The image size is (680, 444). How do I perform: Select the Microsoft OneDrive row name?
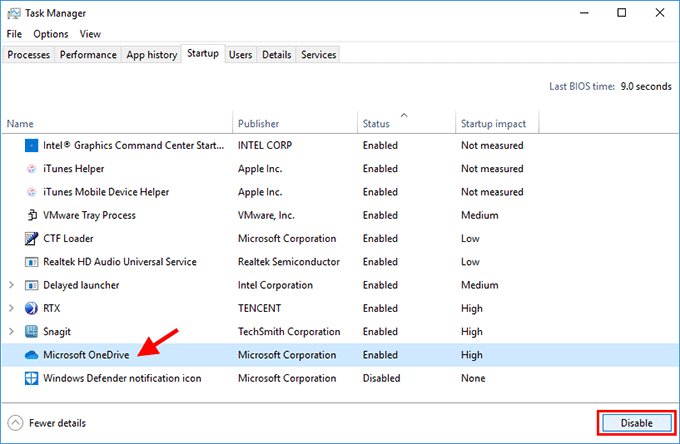tap(86, 355)
